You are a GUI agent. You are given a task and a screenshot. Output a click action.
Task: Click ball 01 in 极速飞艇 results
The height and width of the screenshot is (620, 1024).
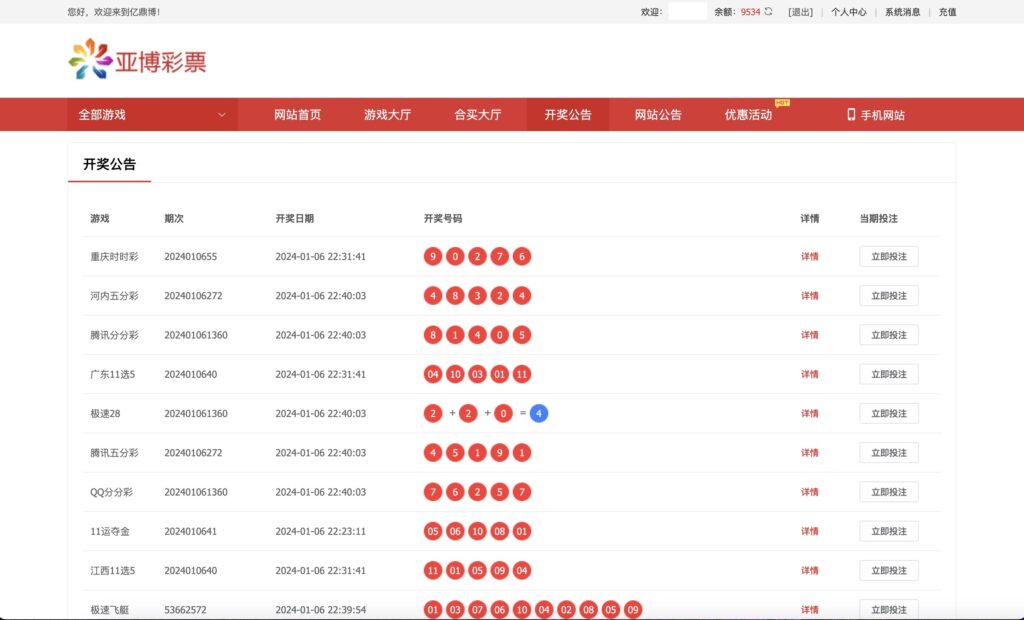(433, 609)
